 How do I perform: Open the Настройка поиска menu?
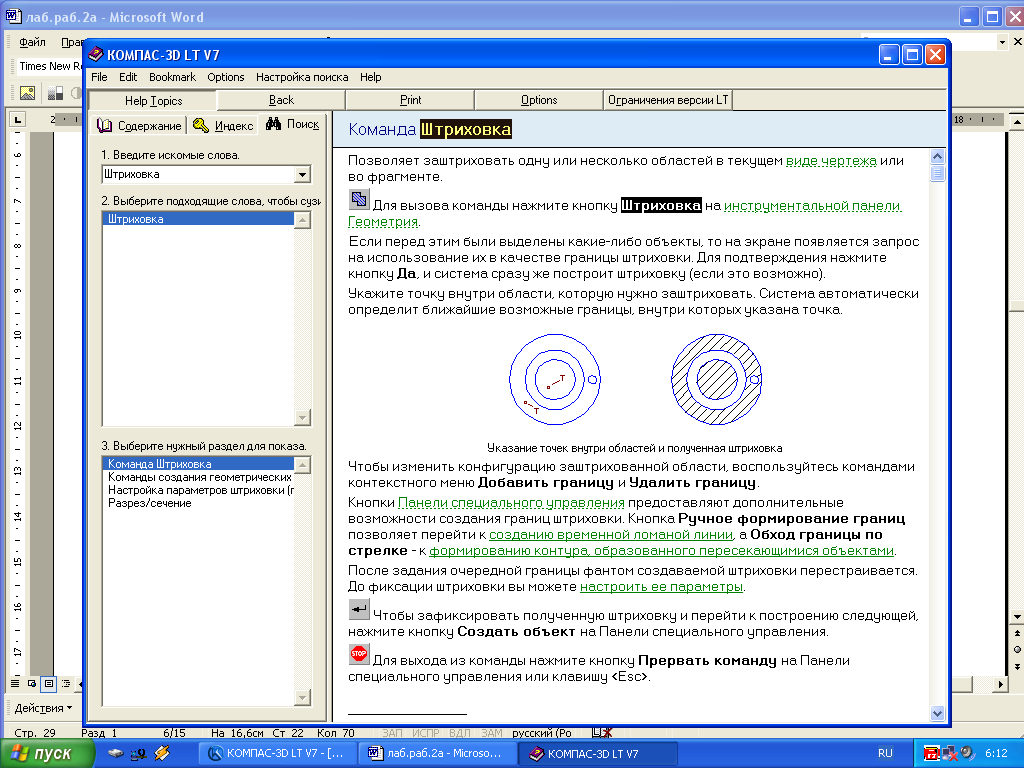point(302,77)
